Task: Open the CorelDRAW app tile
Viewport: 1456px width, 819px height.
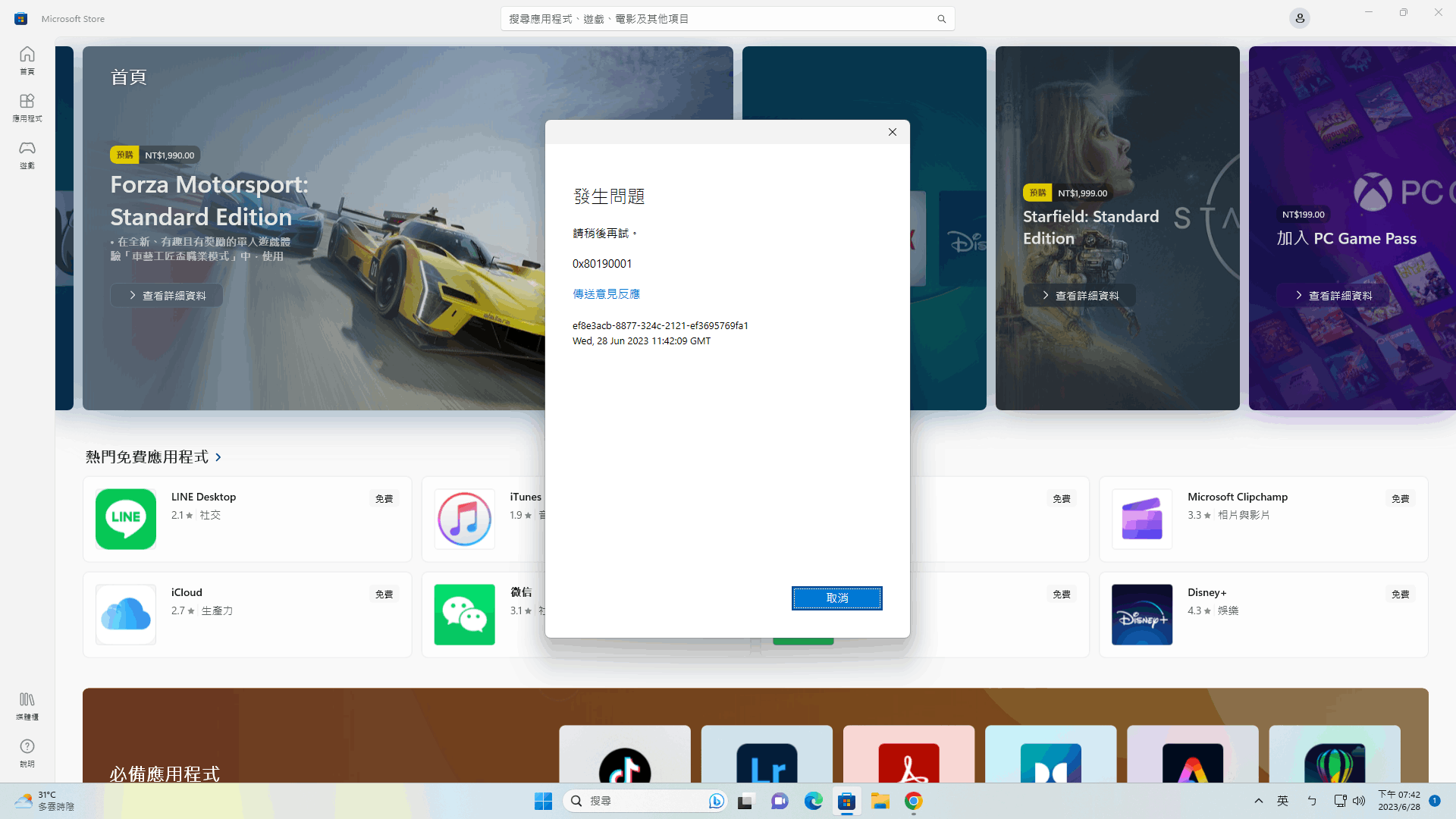Action: (x=1335, y=755)
